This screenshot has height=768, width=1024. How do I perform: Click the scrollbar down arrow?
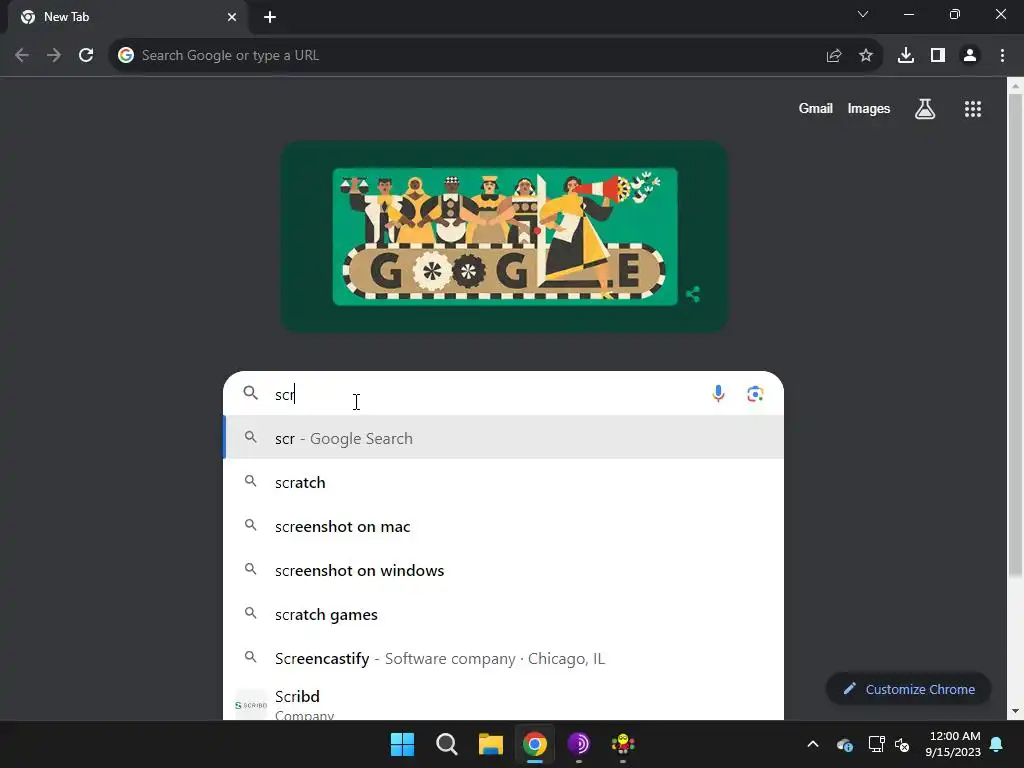[x=1015, y=711]
